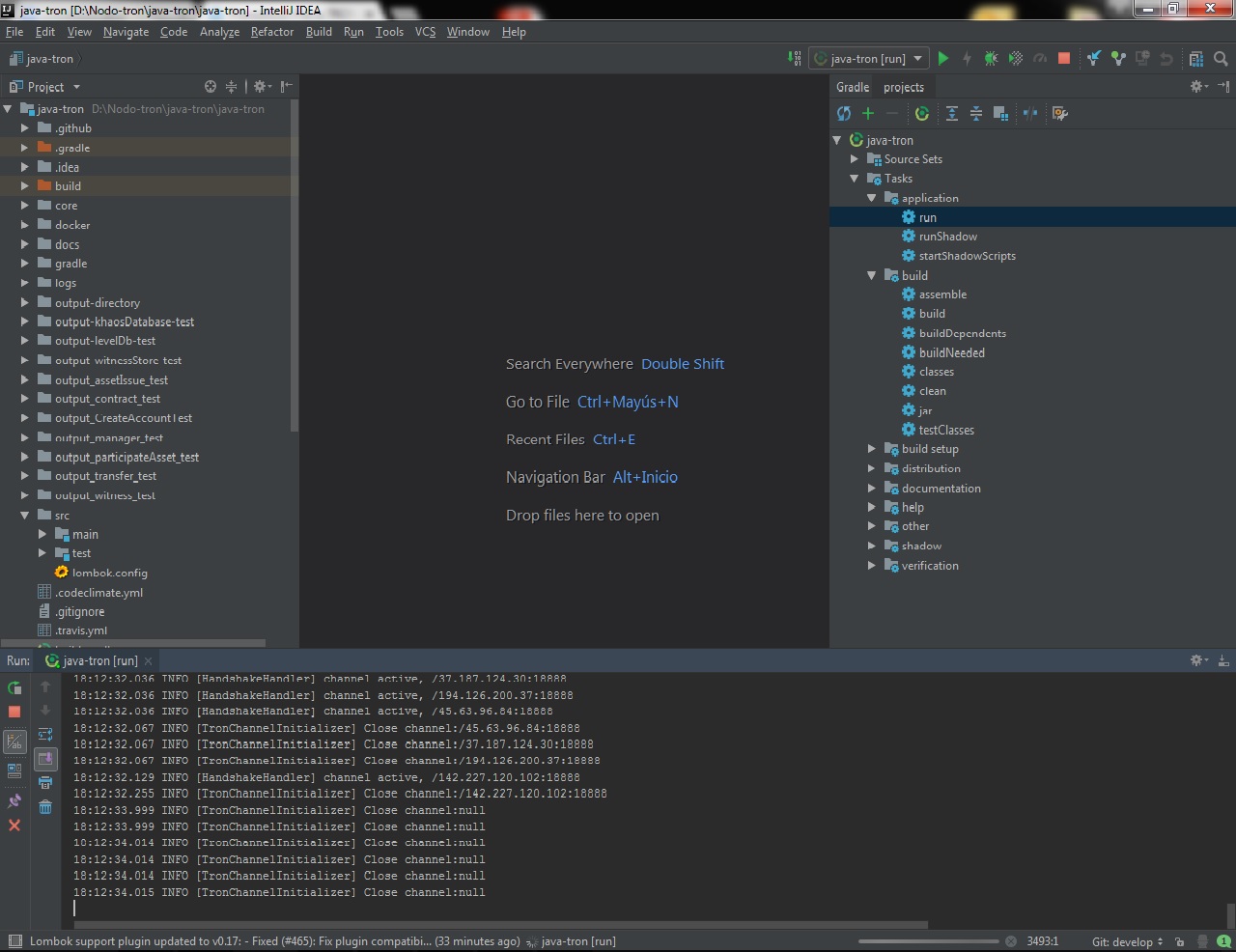Stop the running process in the main toolbar

tap(1064, 59)
